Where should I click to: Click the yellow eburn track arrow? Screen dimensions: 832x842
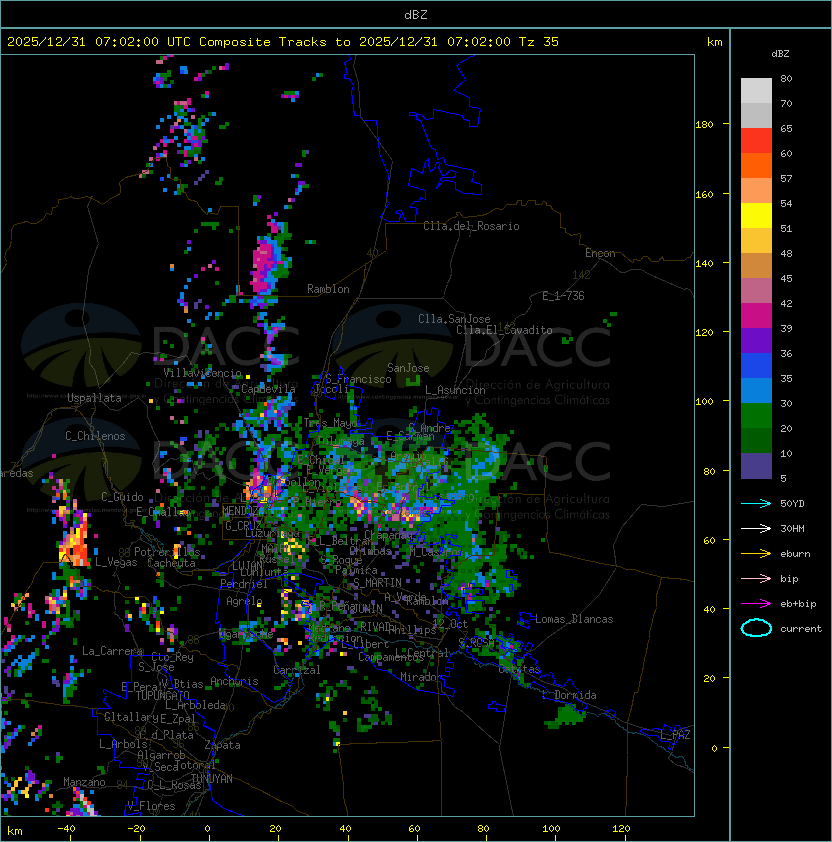756,554
